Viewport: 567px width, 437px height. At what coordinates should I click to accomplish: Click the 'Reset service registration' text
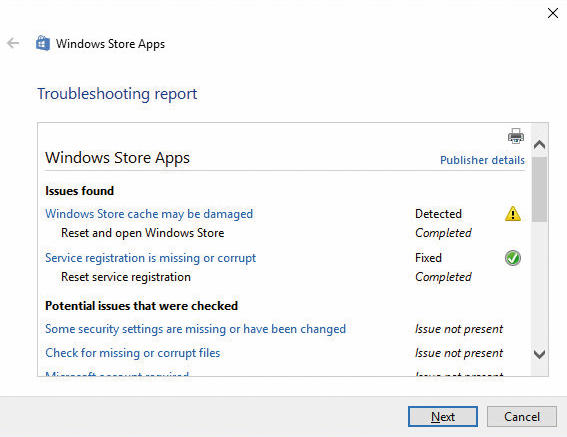point(126,277)
